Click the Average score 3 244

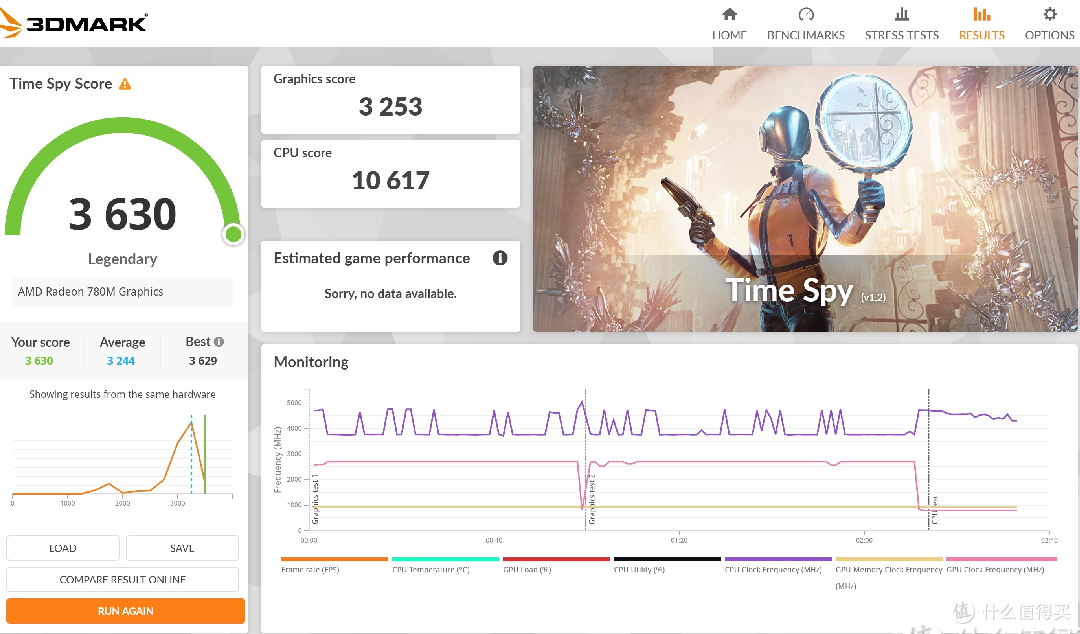121,360
